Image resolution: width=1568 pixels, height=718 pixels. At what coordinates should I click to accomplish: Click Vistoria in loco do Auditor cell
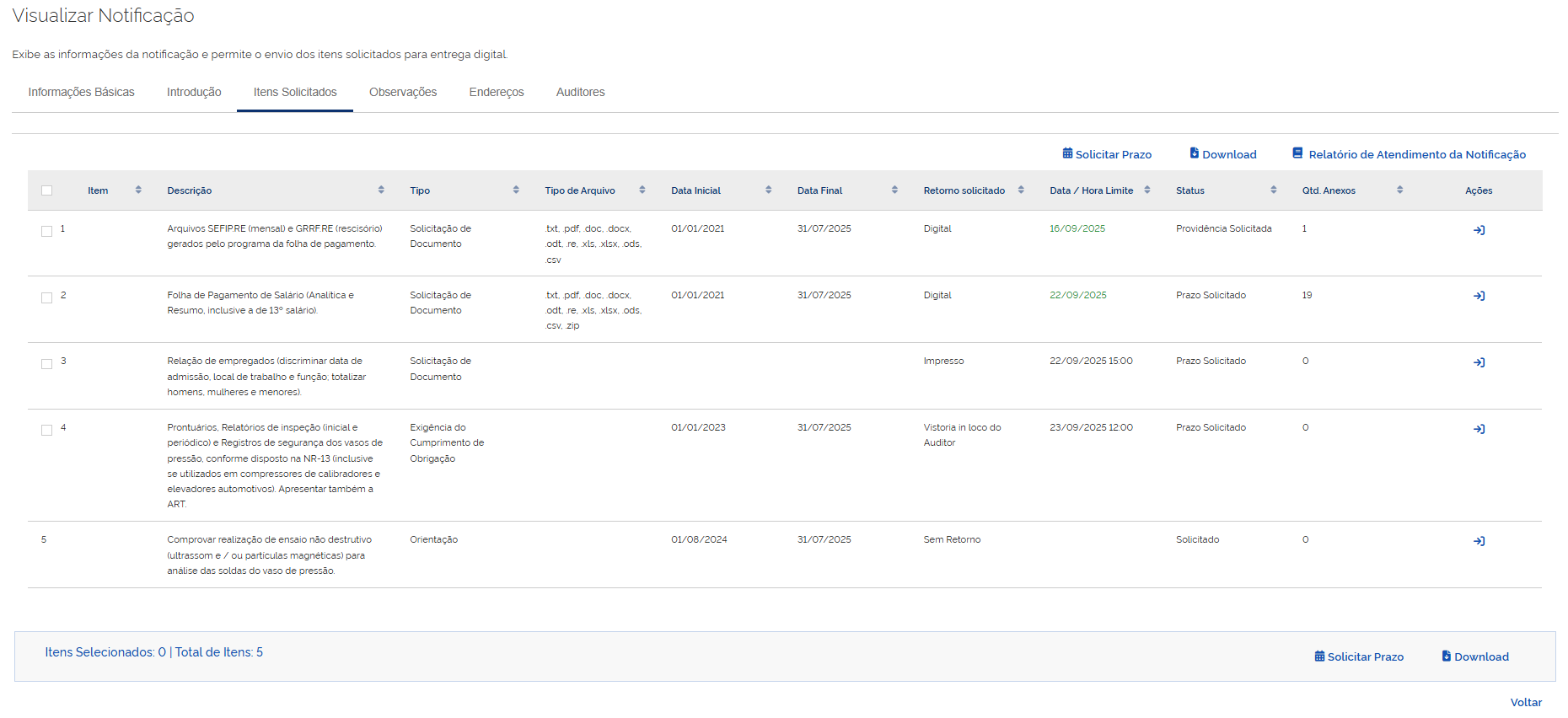(x=962, y=435)
